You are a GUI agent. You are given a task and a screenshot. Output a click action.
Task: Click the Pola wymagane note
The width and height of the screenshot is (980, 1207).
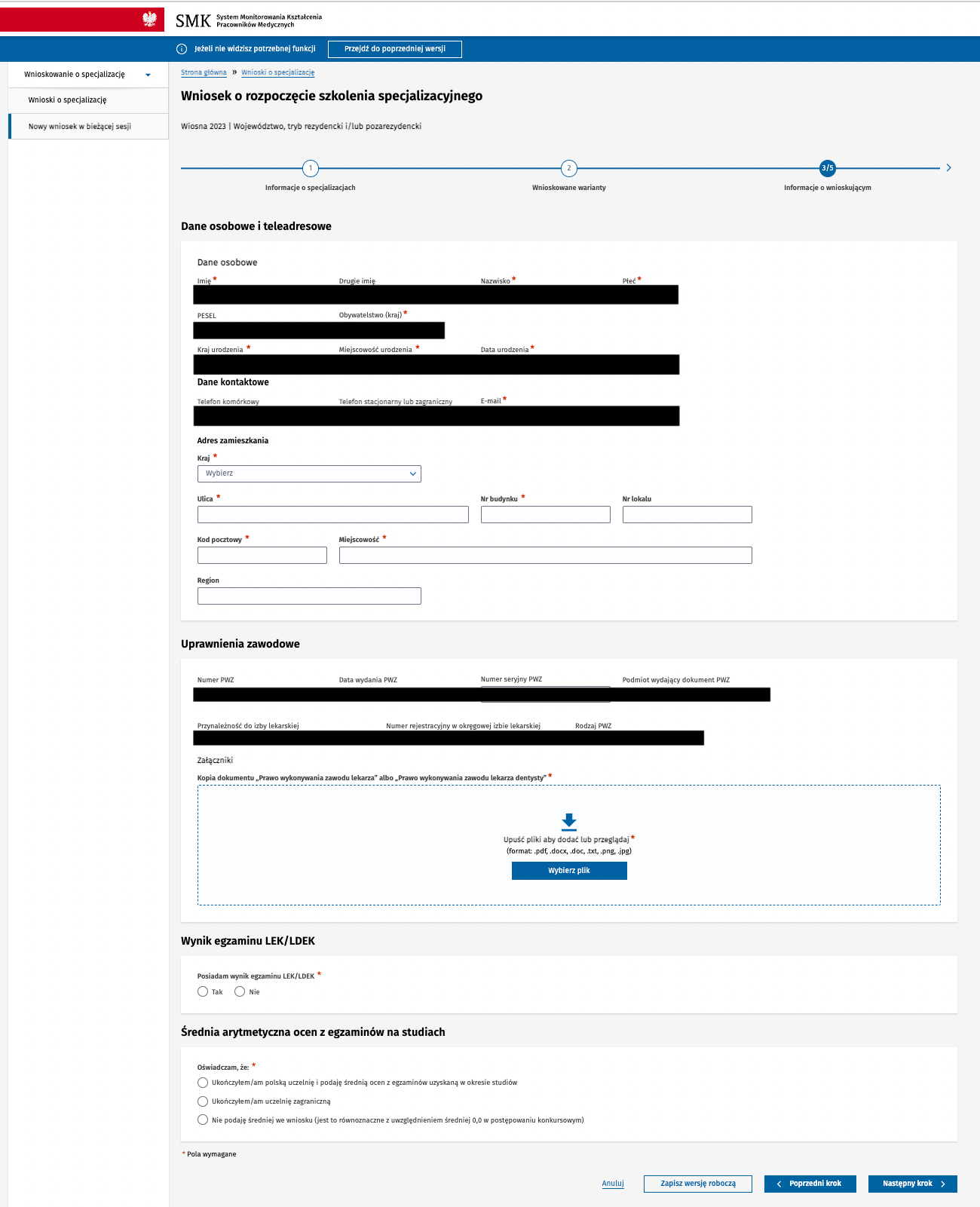pos(210,1154)
